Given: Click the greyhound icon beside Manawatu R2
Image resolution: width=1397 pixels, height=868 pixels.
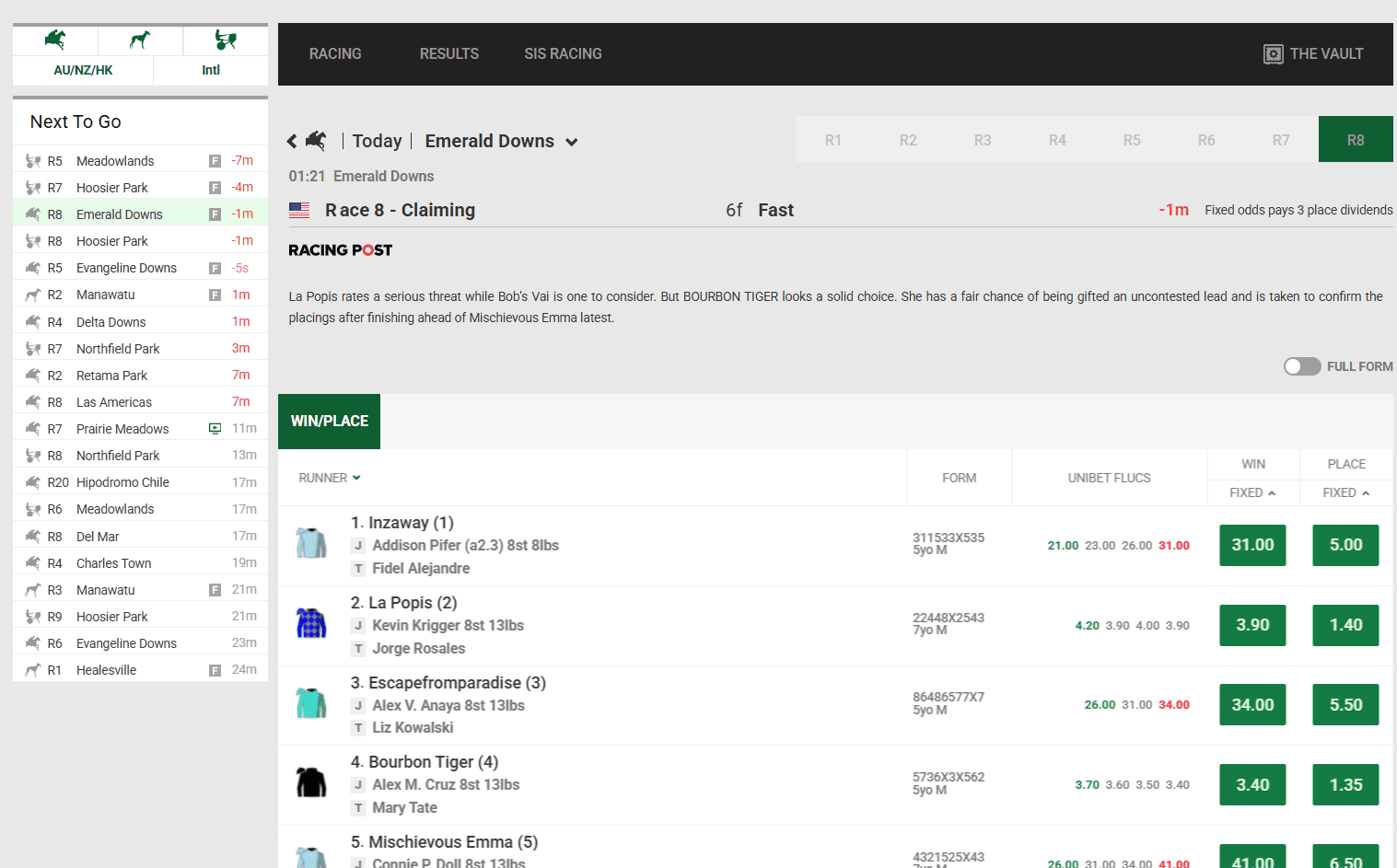Looking at the screenshot, I should [33, 295].
